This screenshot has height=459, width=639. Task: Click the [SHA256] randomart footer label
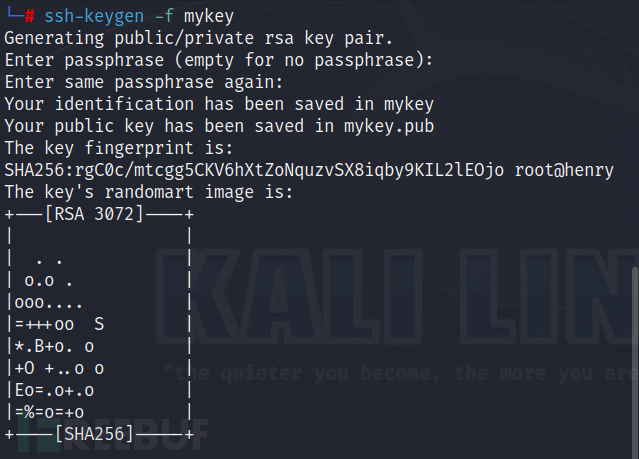click(98, 434)
